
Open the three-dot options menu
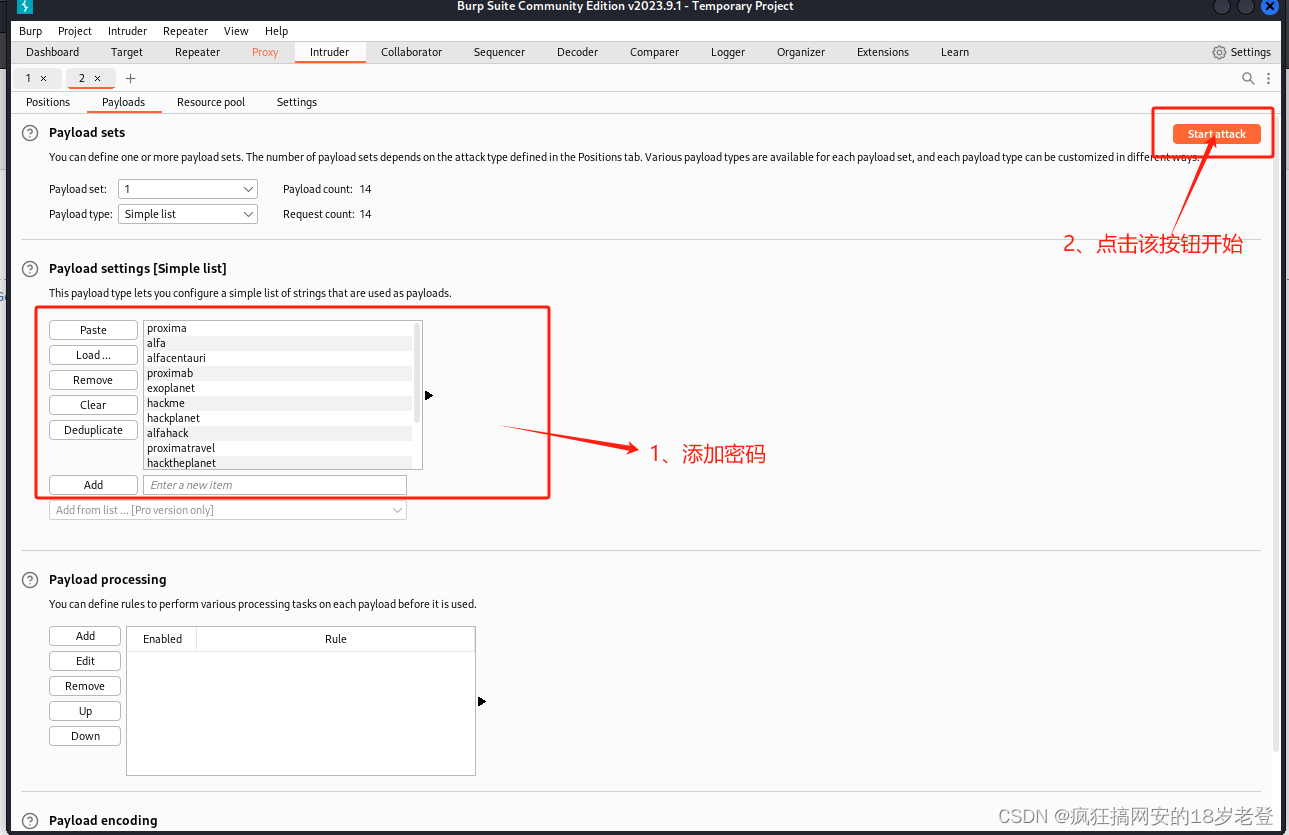[1268, 78]
